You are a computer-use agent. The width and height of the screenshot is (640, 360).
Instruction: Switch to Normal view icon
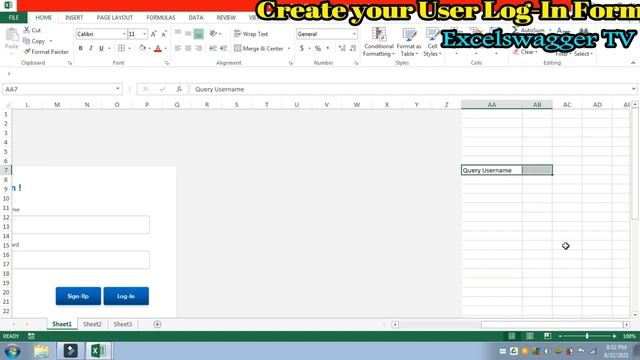pos(511,336)
